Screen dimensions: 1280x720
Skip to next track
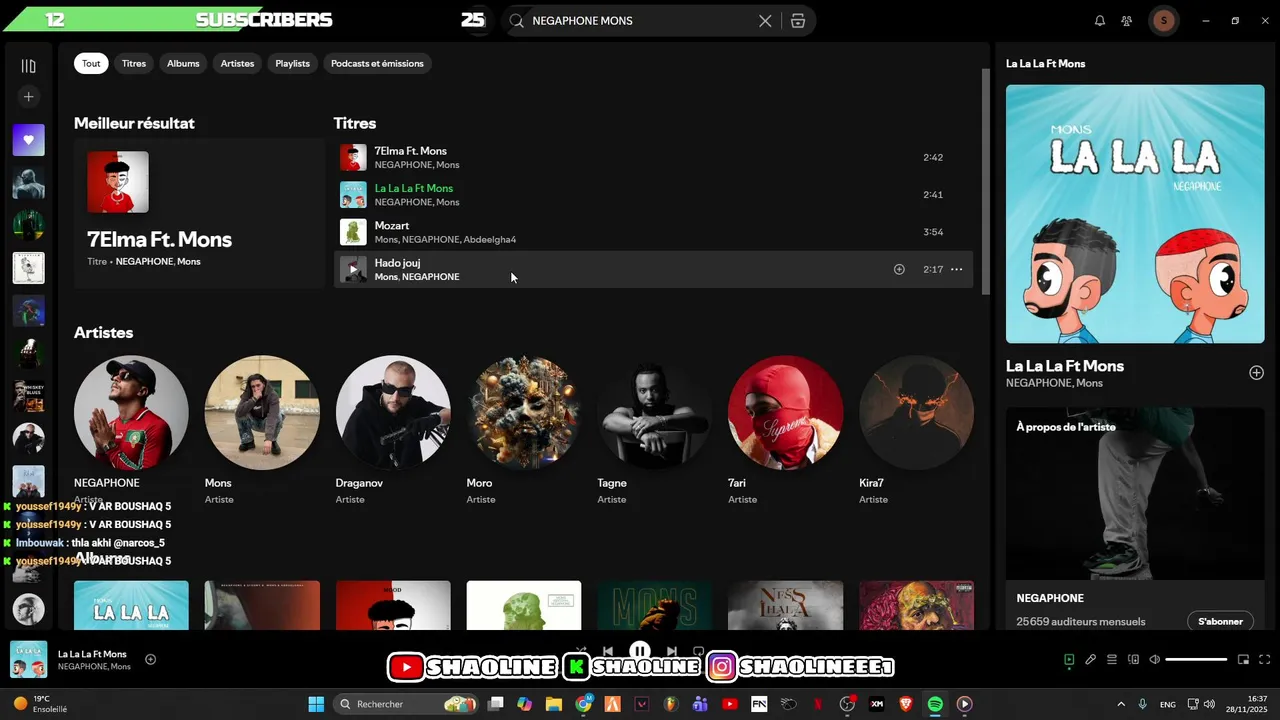tap(672, 651)
